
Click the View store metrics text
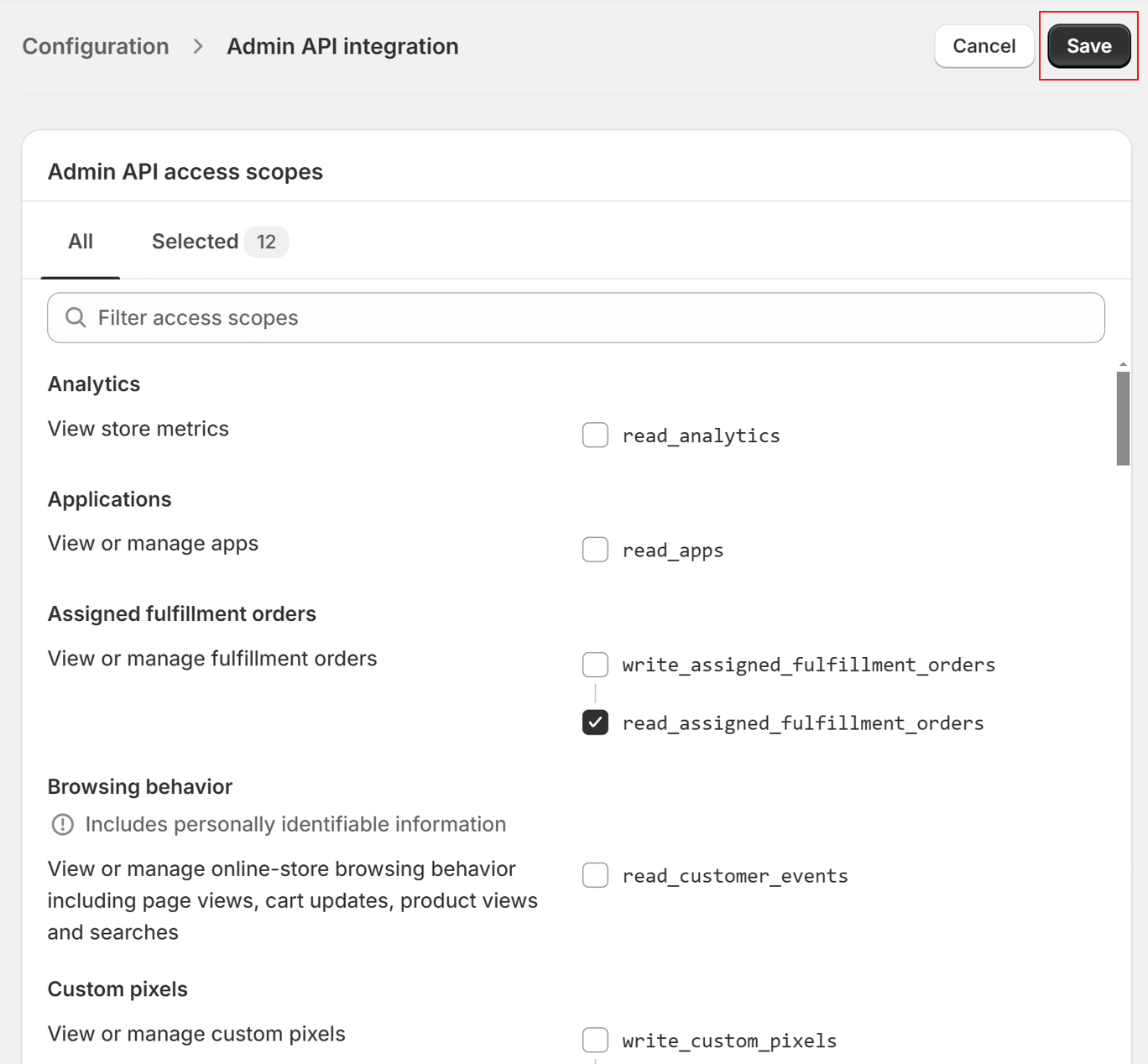[x=138, y=429]
